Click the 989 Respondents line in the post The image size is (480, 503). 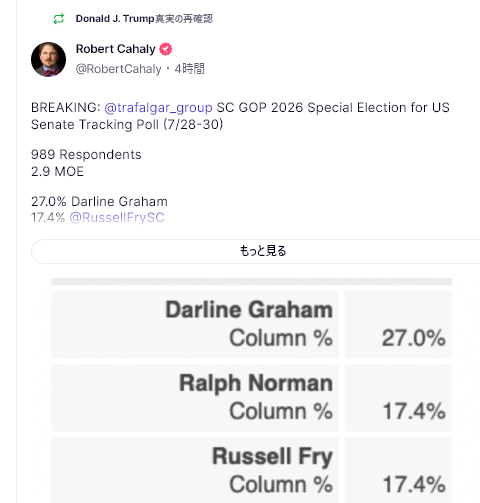[x=86, y=155]
